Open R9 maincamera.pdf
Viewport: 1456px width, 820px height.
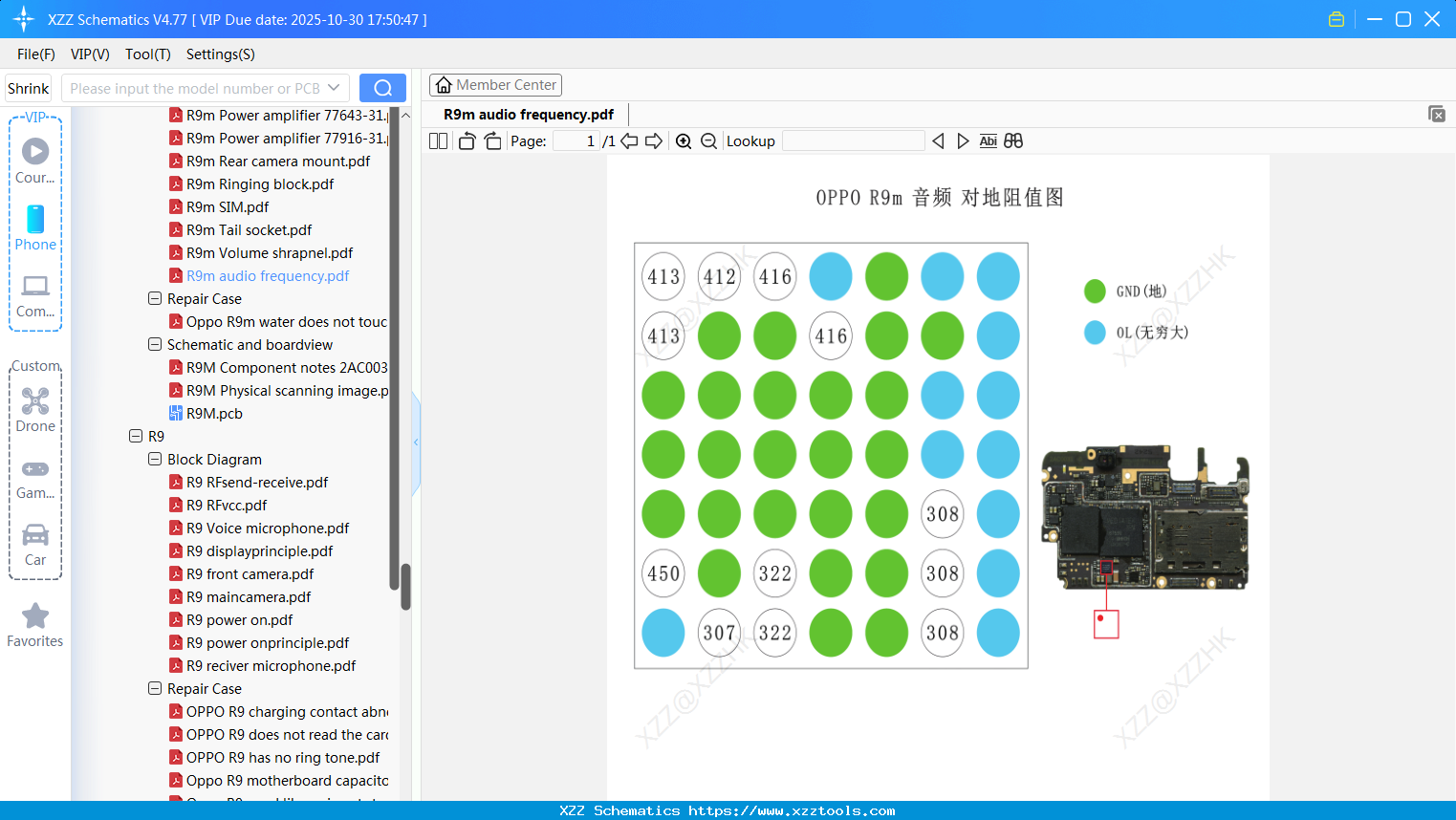[x=249, y=596]
